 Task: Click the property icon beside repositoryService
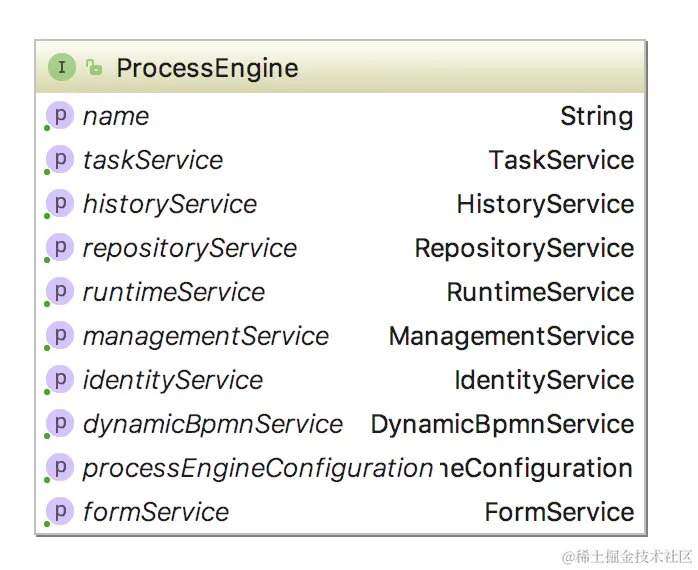pyautogui.click(x=60, y=248)
